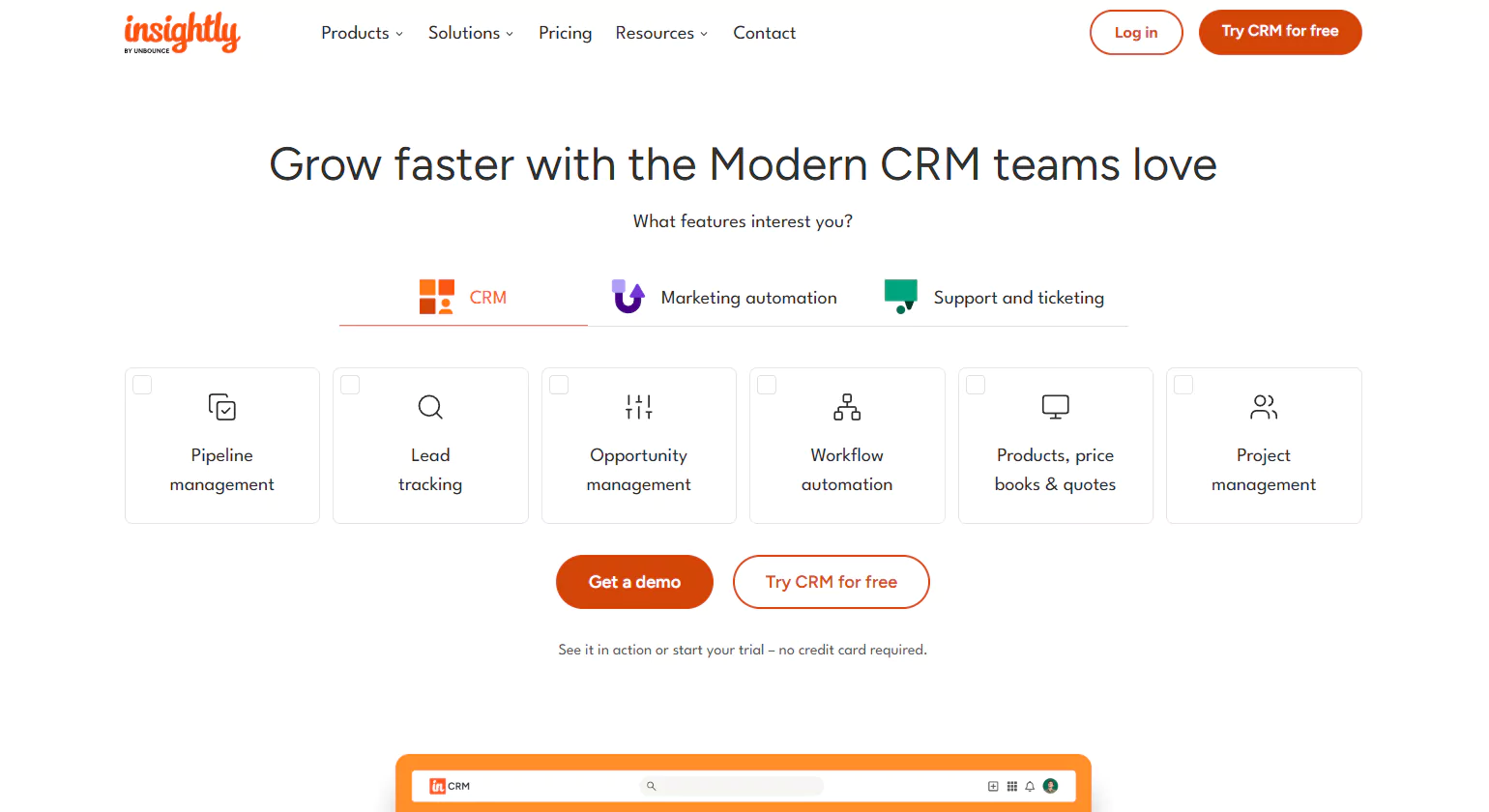Screen dimensions: 1489x812
Task: Click the Products, price books monitor icon
Action: pos(1055,407)
